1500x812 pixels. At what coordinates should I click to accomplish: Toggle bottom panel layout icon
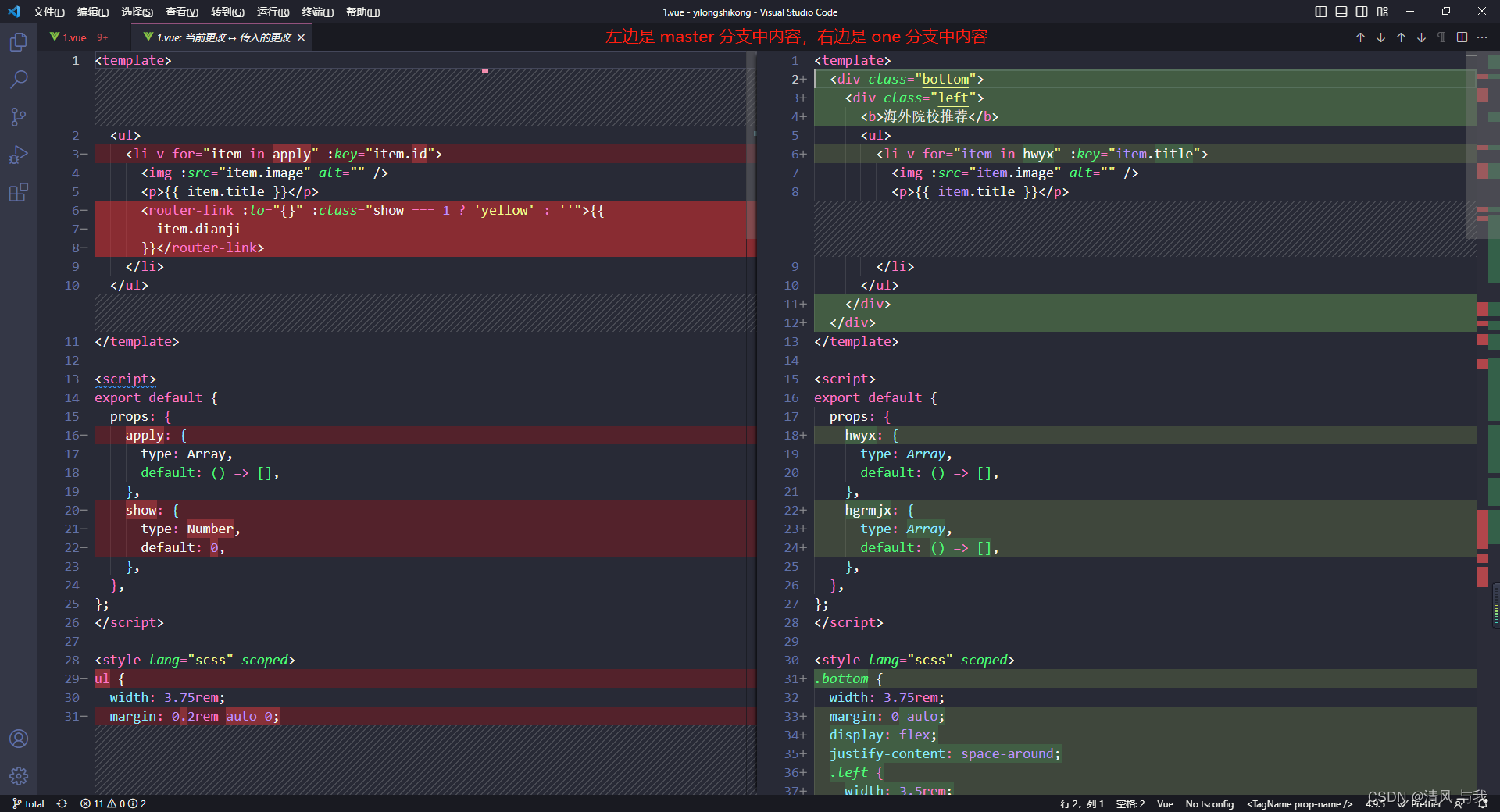(x=1341, y=12)
